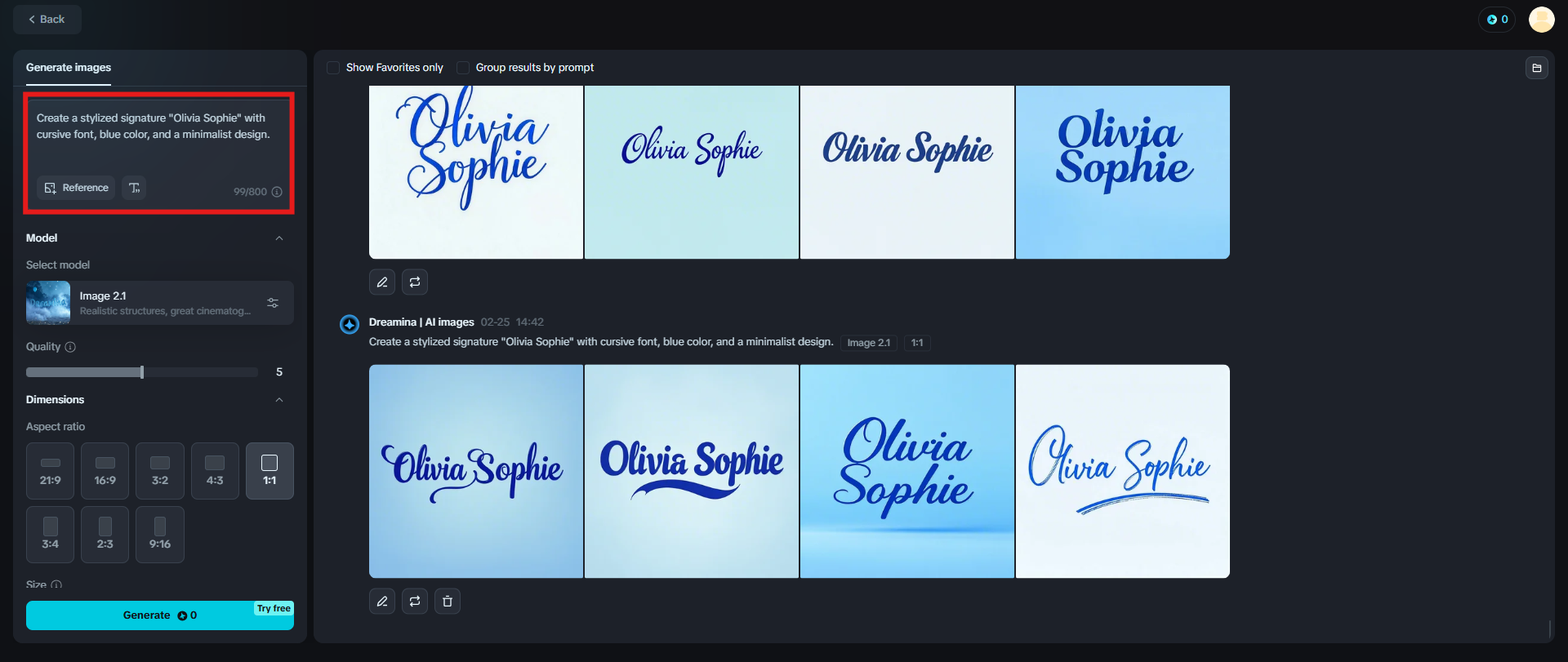
Task: Click the 02-25 14:42 timestamp
Action: pos(512,322)
